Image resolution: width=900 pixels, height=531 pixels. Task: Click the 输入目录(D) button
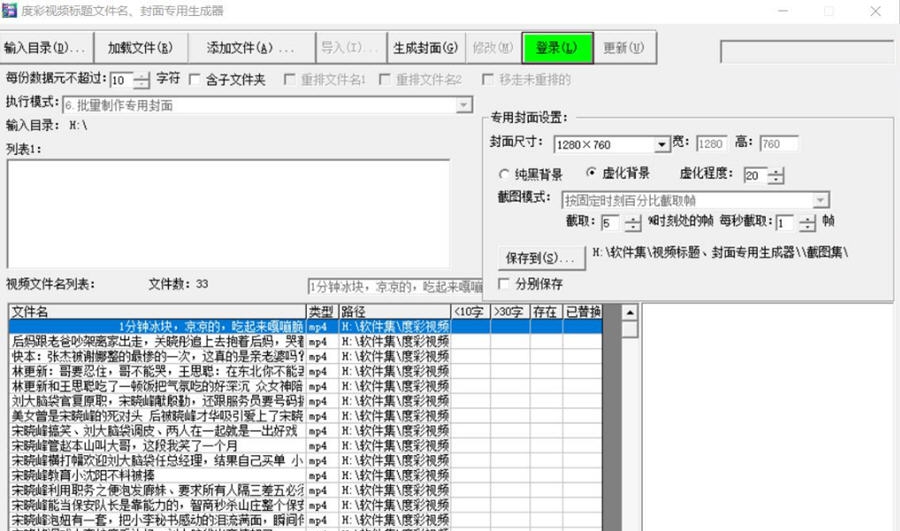(x=46, y=48)
